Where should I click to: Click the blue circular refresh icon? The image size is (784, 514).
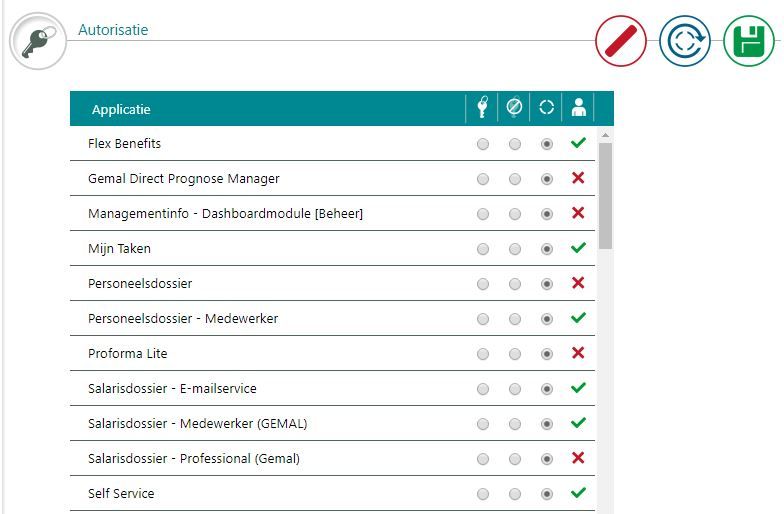tap(685, 42)
